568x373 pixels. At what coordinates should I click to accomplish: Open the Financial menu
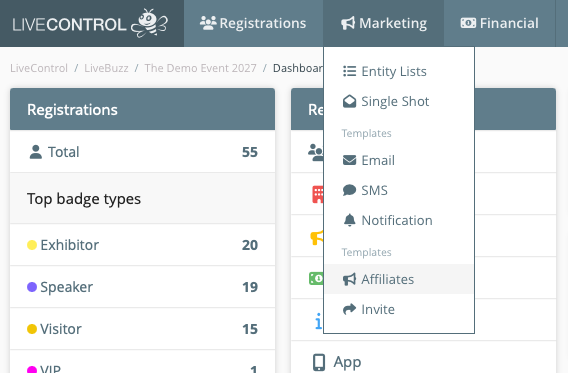click(x=500, y=23)
